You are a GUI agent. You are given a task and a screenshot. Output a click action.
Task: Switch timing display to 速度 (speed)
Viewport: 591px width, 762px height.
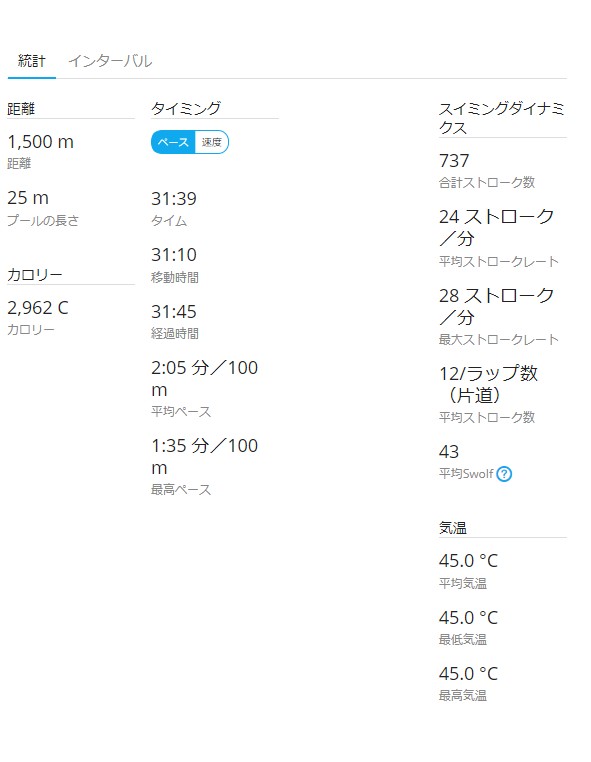tap(211, 142)
